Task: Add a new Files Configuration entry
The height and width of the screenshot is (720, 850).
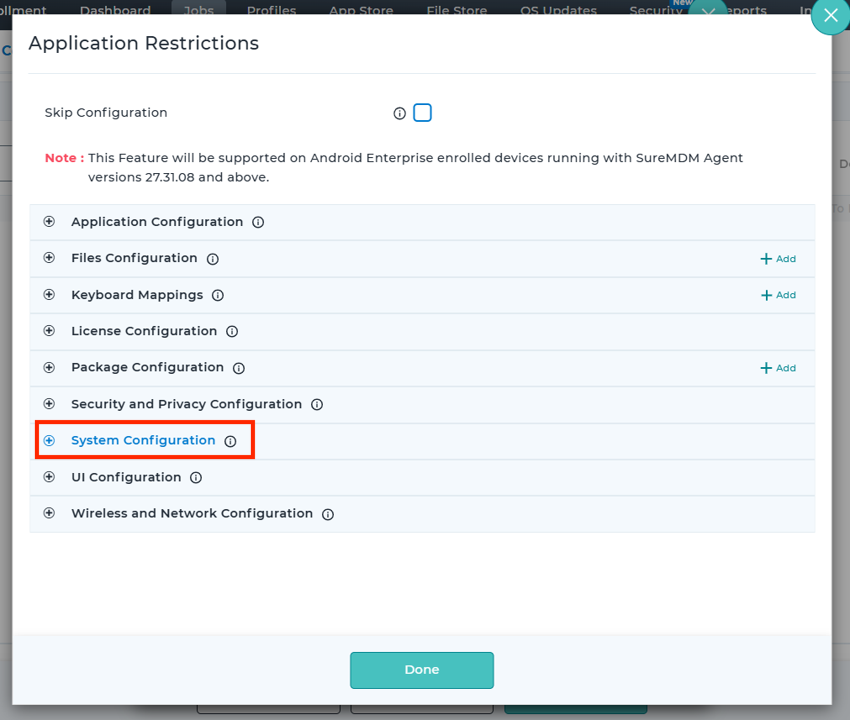Action: pyautogui.click(x=778, y=259)
